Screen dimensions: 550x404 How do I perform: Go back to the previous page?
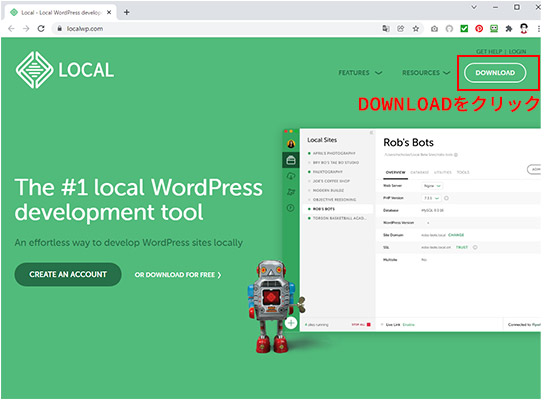coord(12,29)
